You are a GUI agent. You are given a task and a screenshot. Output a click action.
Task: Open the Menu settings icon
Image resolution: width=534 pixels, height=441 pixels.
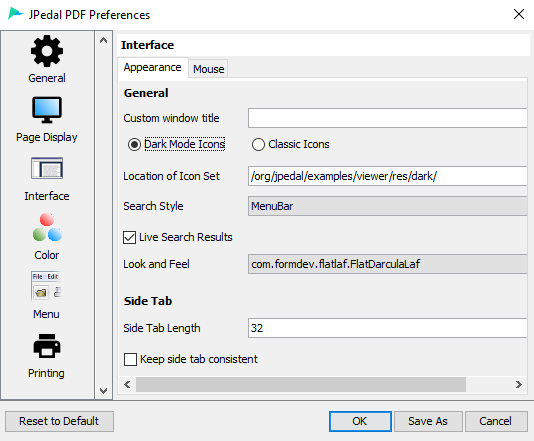point(47,286)
